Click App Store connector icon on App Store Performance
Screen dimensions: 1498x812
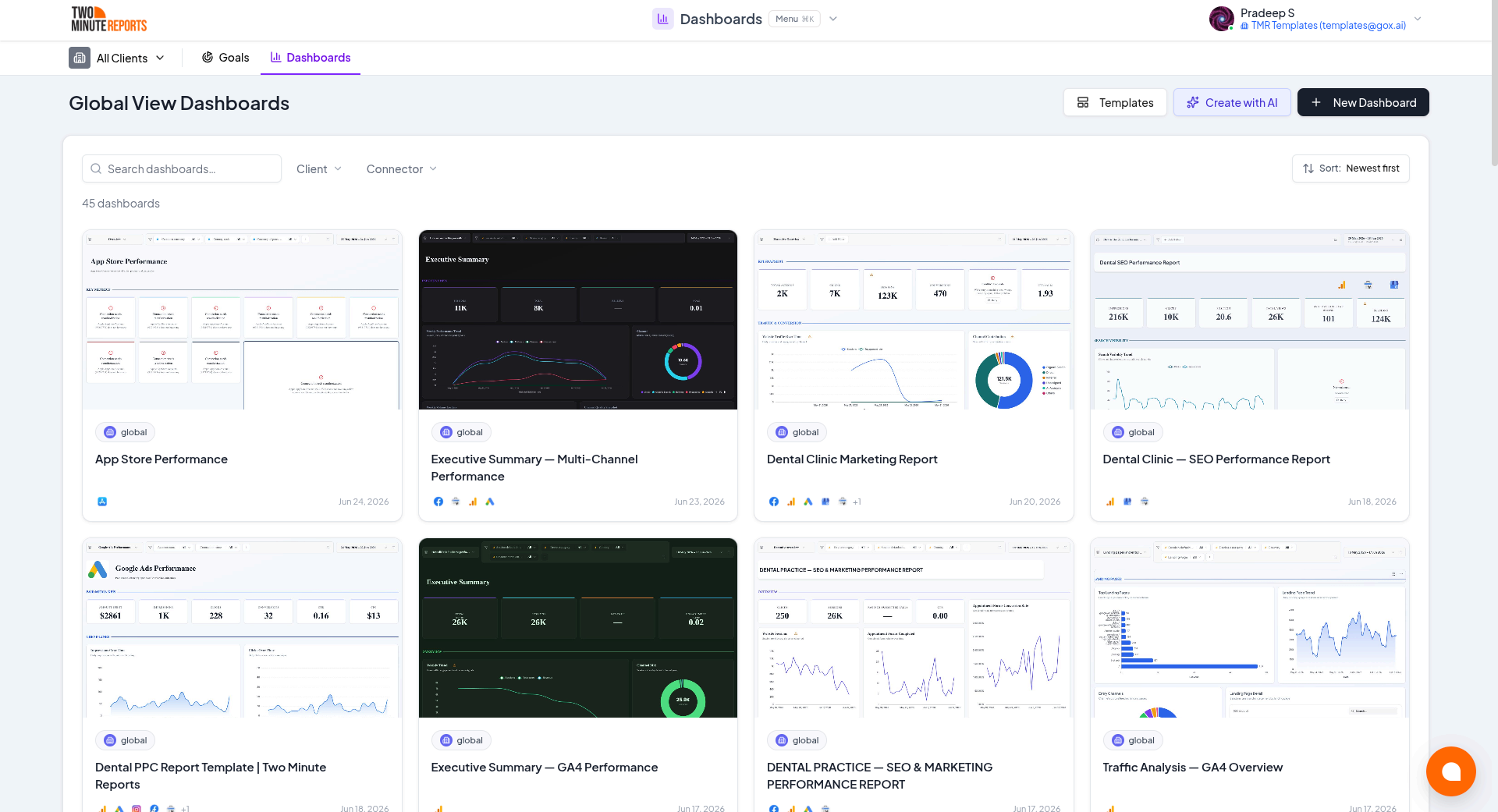pyautogui.click(x=102, y=502)
